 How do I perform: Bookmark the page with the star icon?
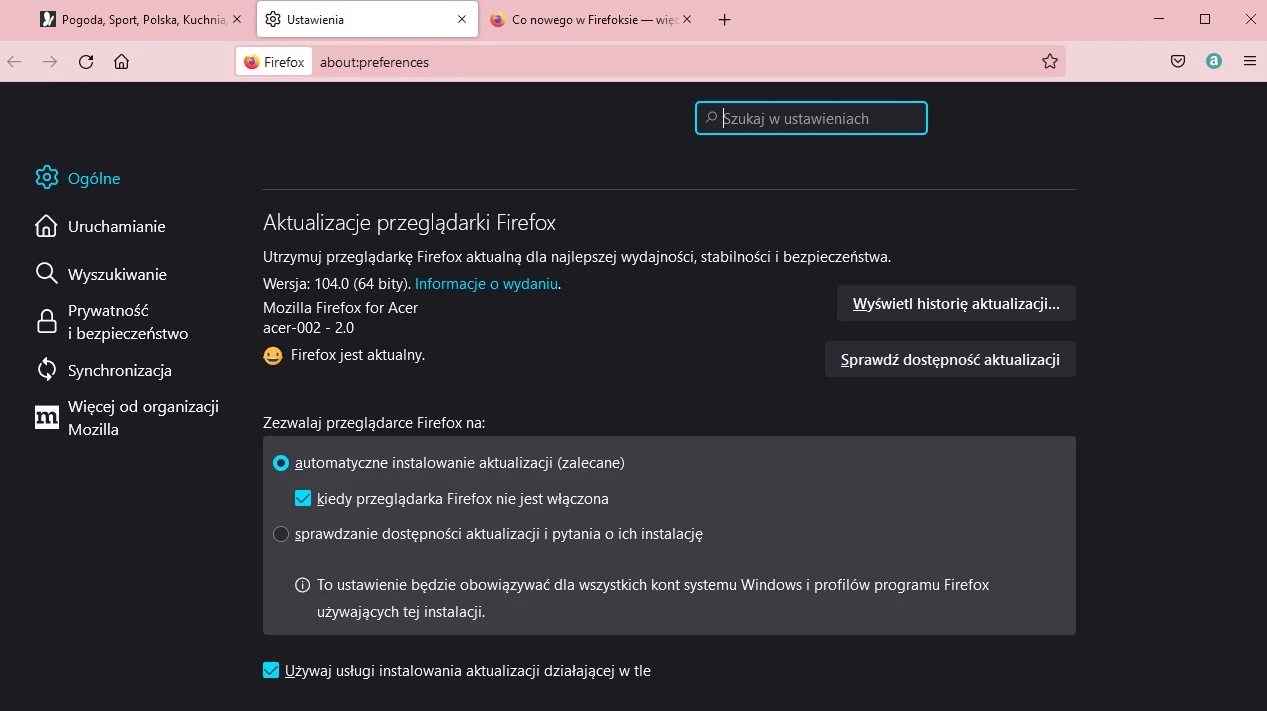[x=1050, y=61]
